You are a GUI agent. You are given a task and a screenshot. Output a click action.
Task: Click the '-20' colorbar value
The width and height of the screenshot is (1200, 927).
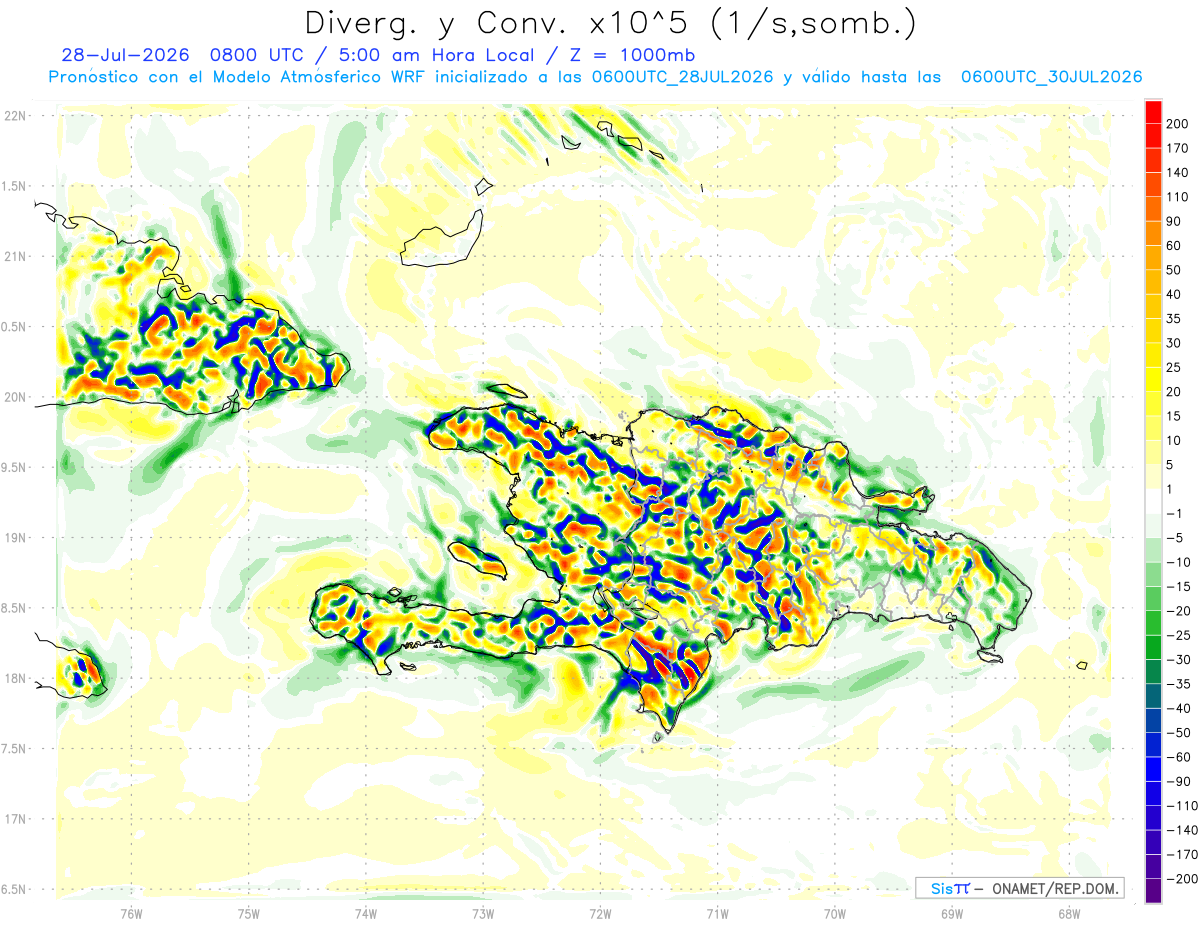(1178, 611)
